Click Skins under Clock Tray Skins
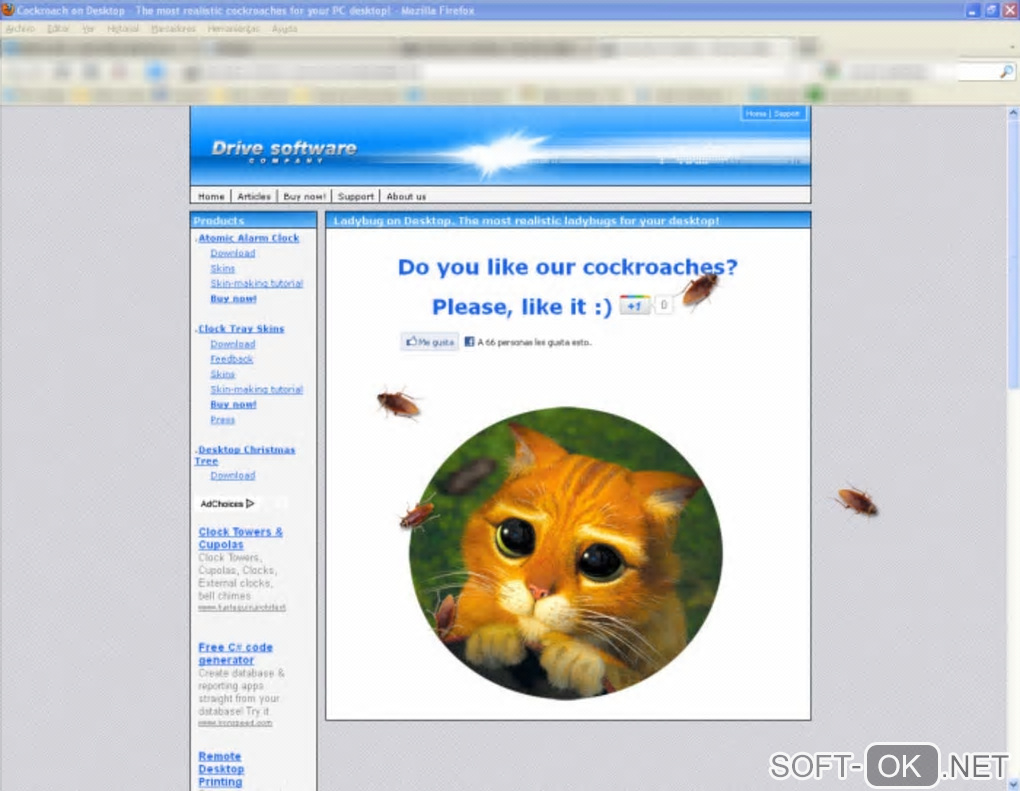Screen dimensions: 1020x791 coord(222,374)
